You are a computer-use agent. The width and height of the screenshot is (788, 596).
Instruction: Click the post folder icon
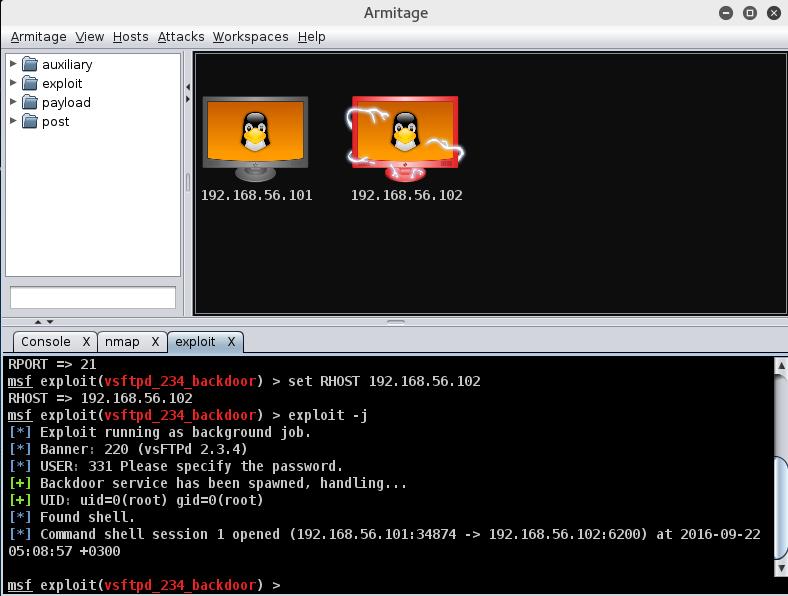[x=30, y=122]
